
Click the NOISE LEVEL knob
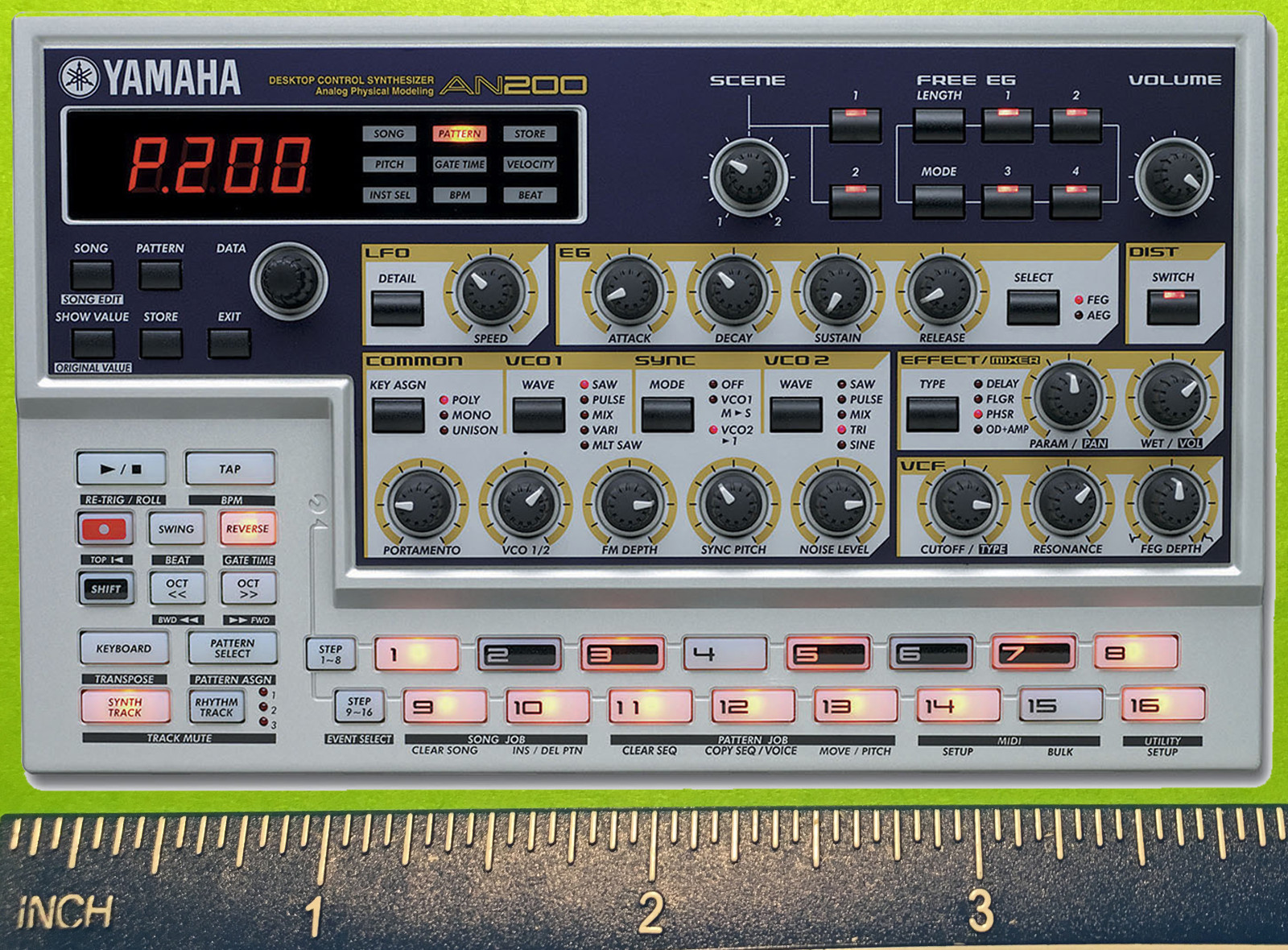[837, 504]
